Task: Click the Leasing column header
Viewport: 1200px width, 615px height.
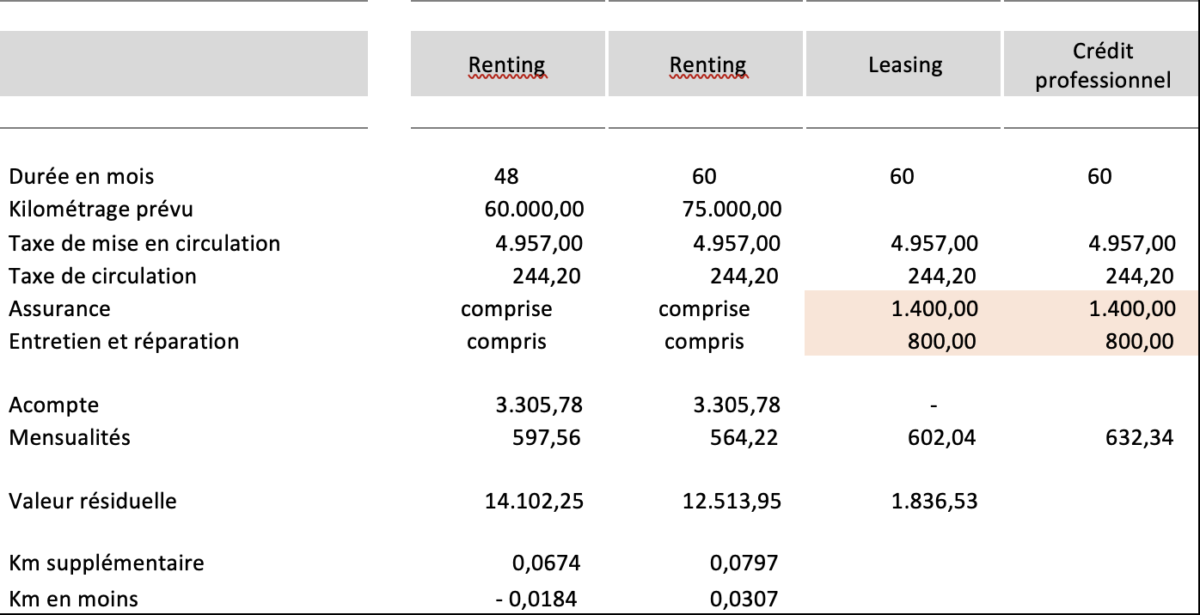Action: (x=904, y=65)
